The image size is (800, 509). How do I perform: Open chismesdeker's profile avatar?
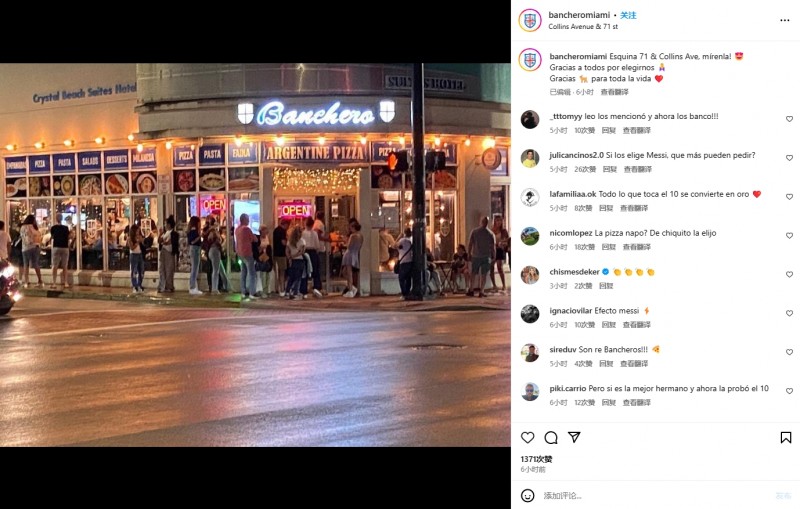pyautogui.click(x=530, y=275)
